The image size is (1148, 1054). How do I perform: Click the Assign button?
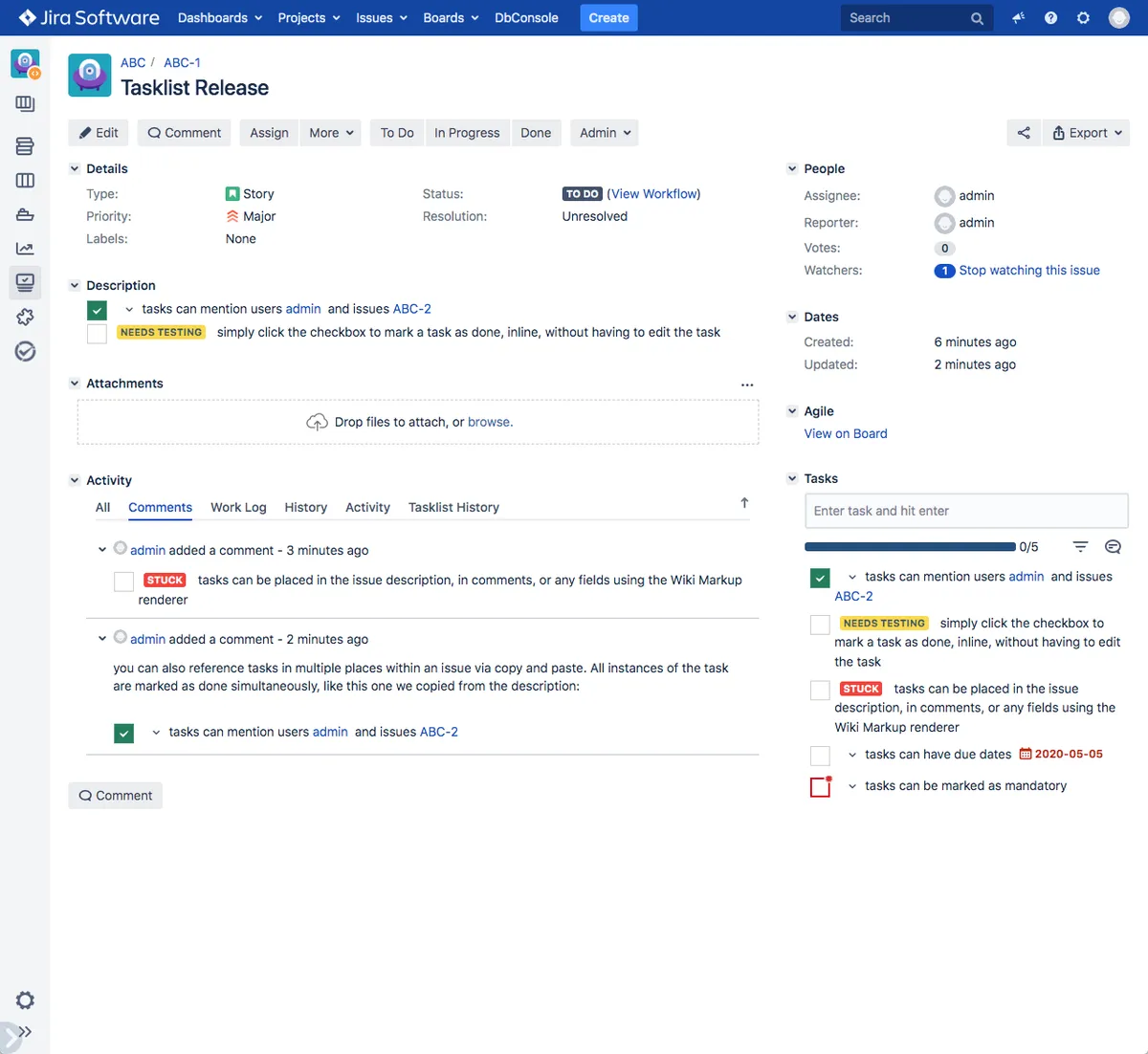[269, 133]
